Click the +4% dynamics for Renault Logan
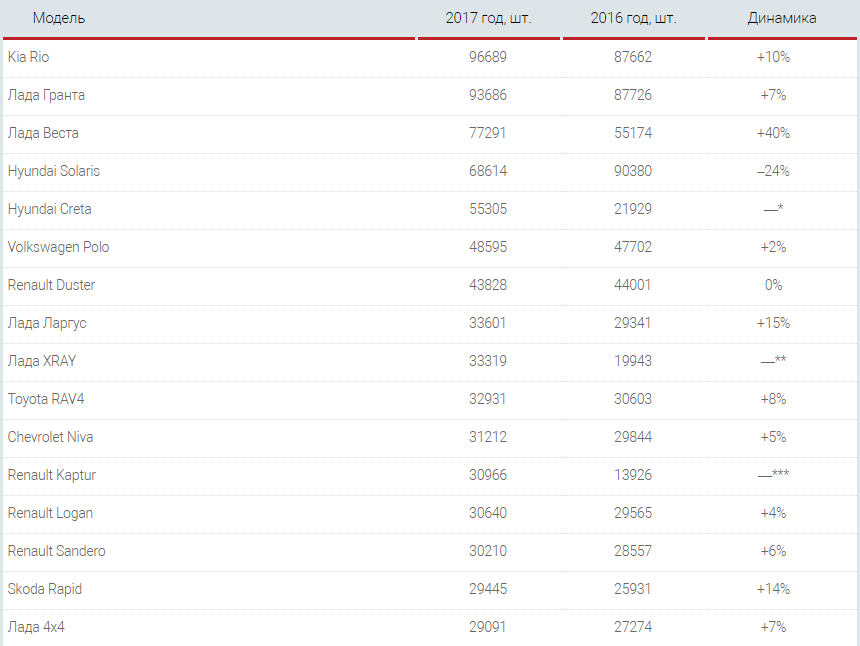The image size is (860, 646). point(773,513)
